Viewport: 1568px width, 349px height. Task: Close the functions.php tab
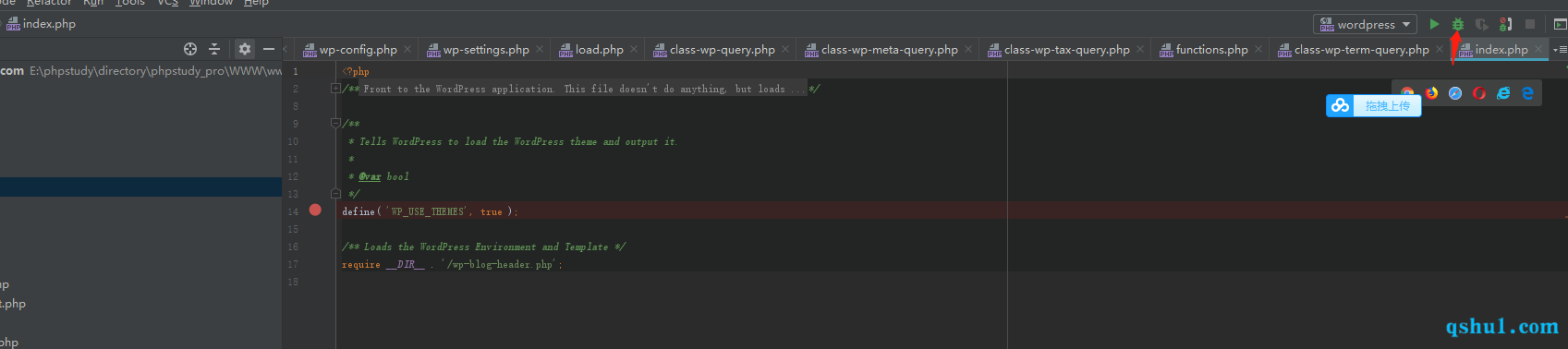pyautogui.click(x=1258, y=50)
